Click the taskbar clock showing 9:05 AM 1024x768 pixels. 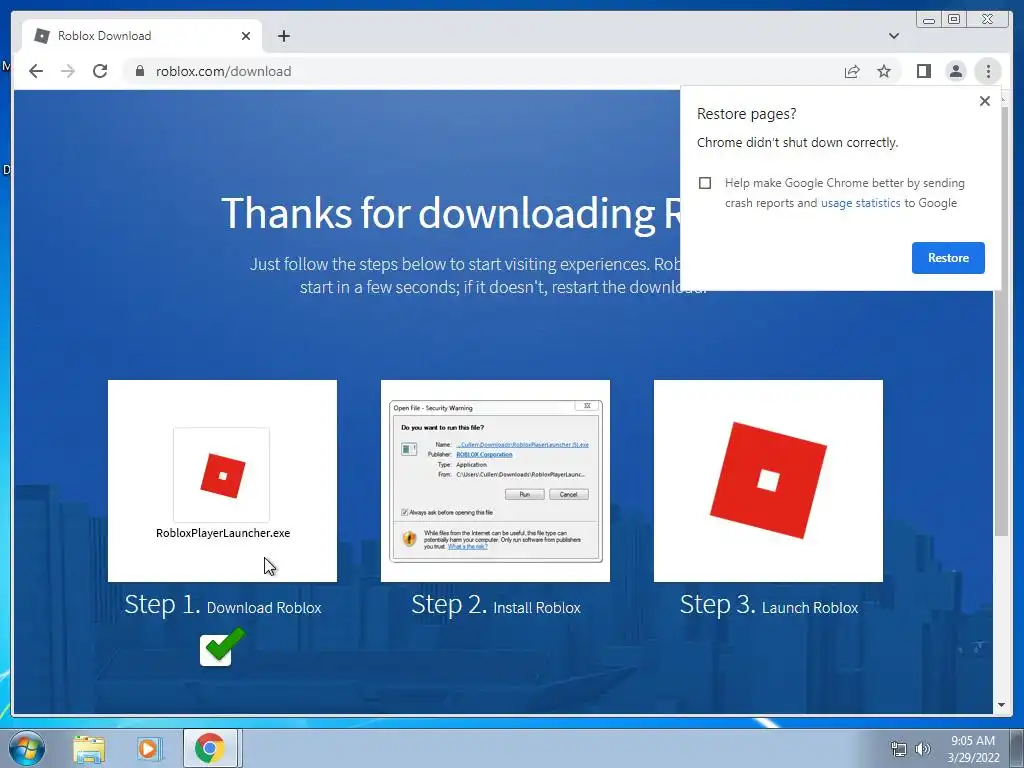pos(973,749)
